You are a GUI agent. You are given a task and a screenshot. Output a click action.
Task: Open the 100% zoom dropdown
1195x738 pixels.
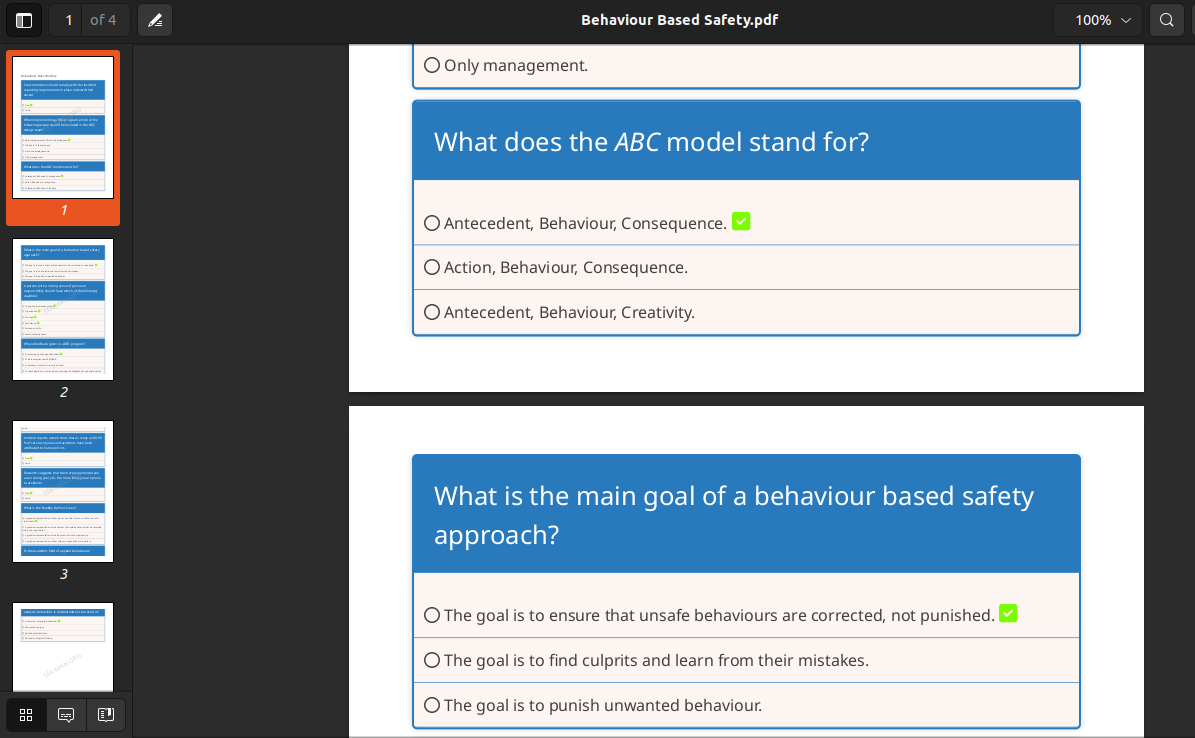coord(1097,20)
